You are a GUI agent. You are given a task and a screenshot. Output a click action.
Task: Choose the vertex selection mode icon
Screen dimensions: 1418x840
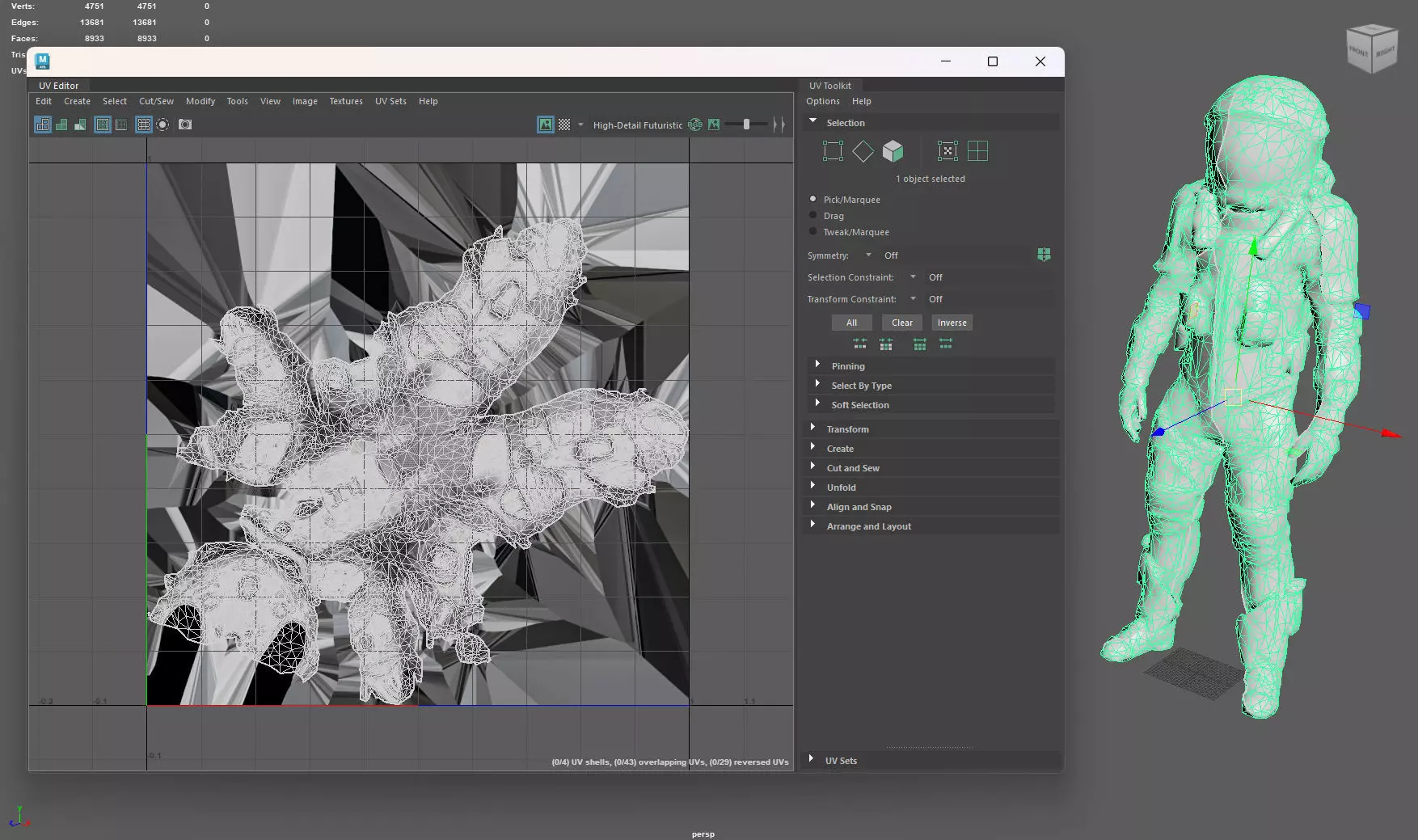click(x=833, y=151)
